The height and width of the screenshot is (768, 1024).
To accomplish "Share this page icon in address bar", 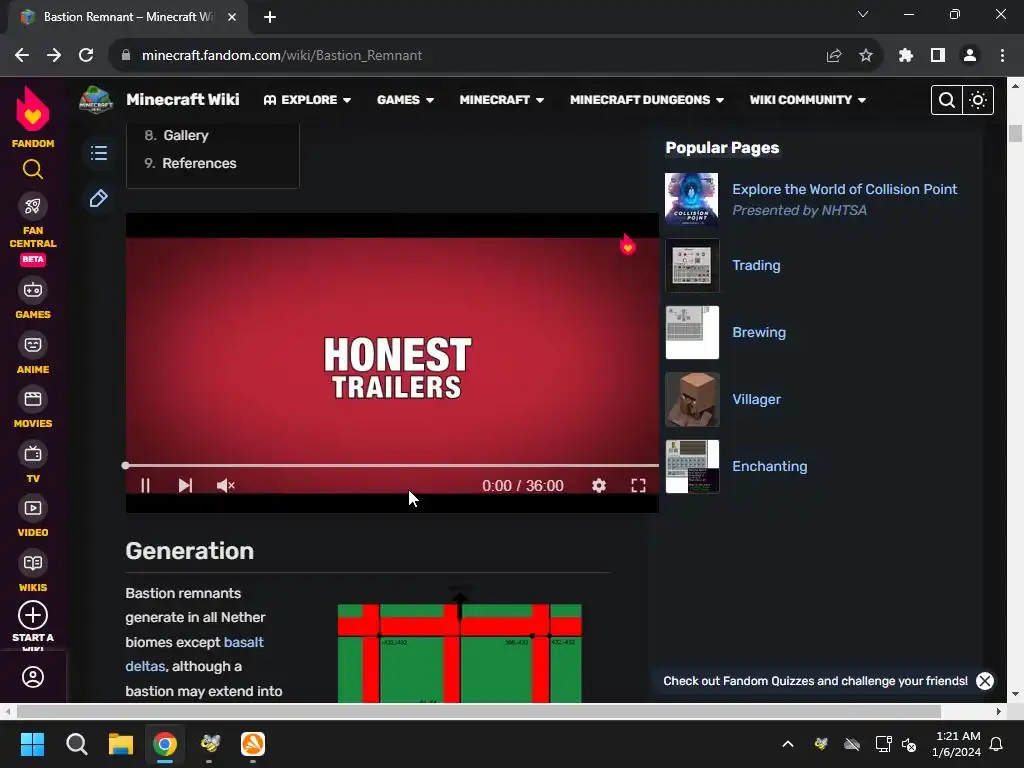I will click(x=833, y=56).
